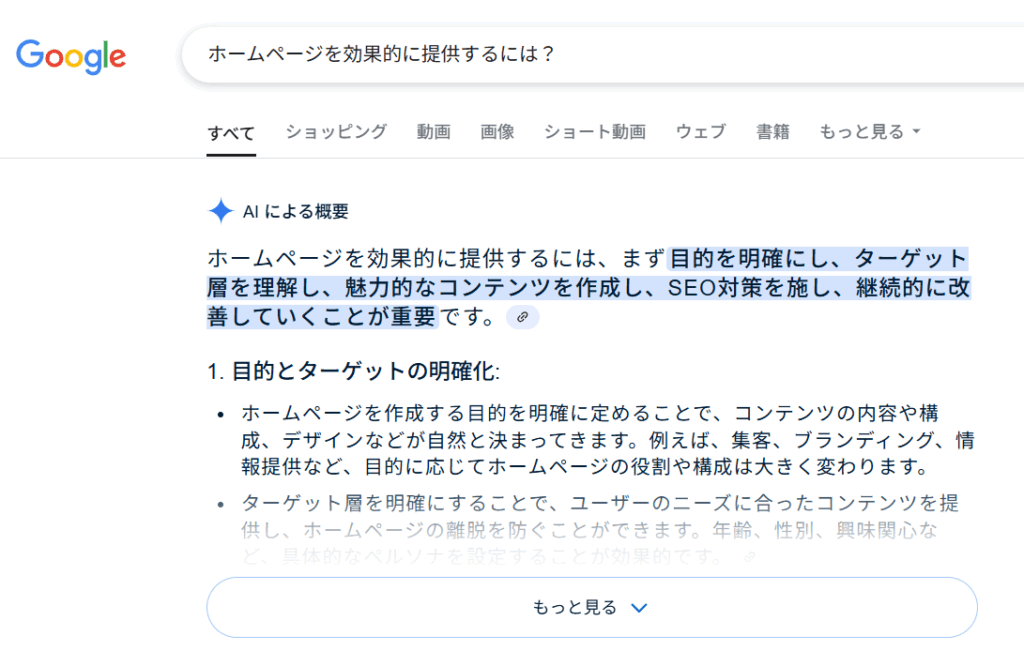Click the highlighted 目的を明確にし summary text
The height and width of the screenshot is (651, 1024).
click(x=588, y=287)
